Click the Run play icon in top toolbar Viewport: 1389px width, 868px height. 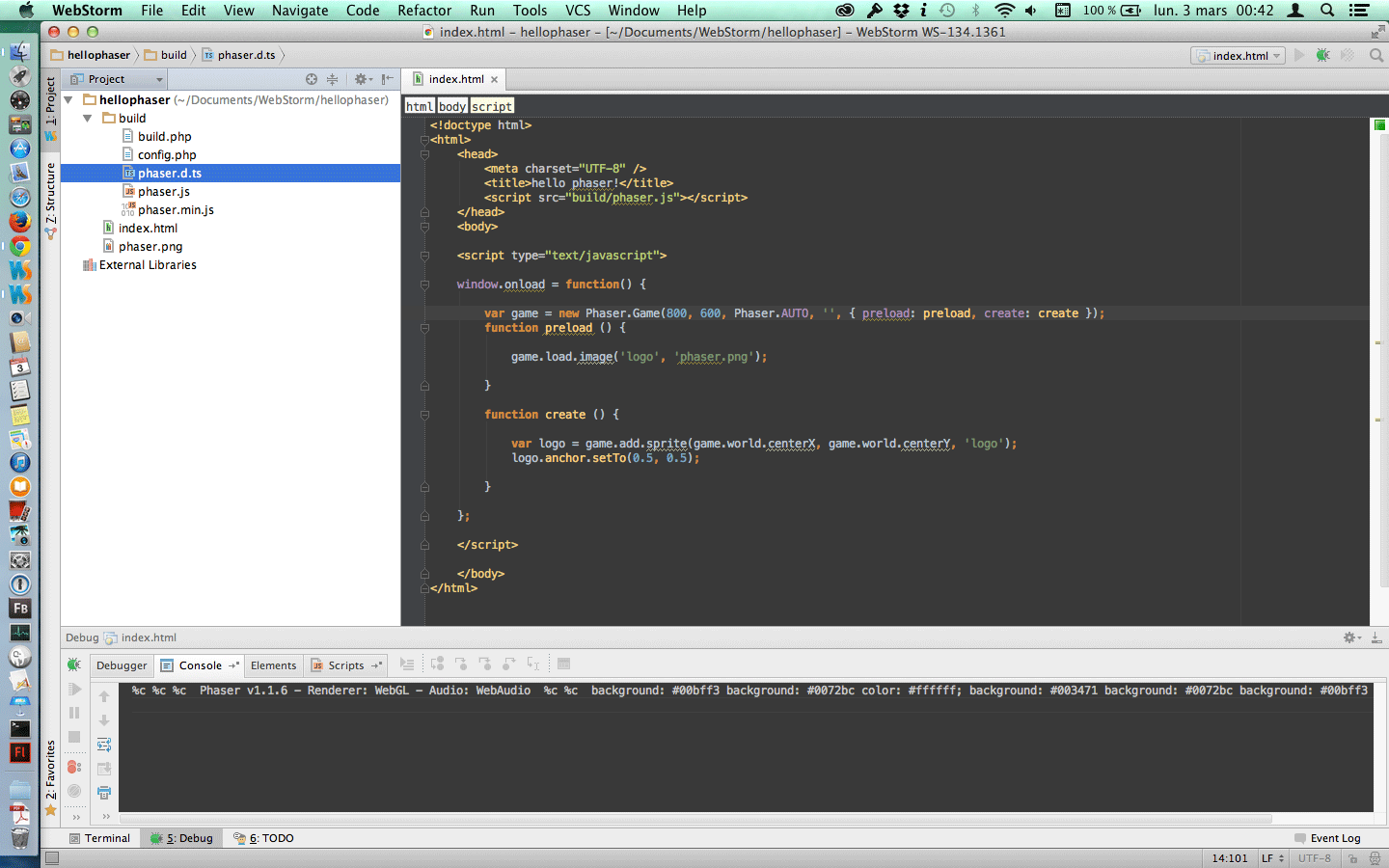click(x=1299, y=55)
